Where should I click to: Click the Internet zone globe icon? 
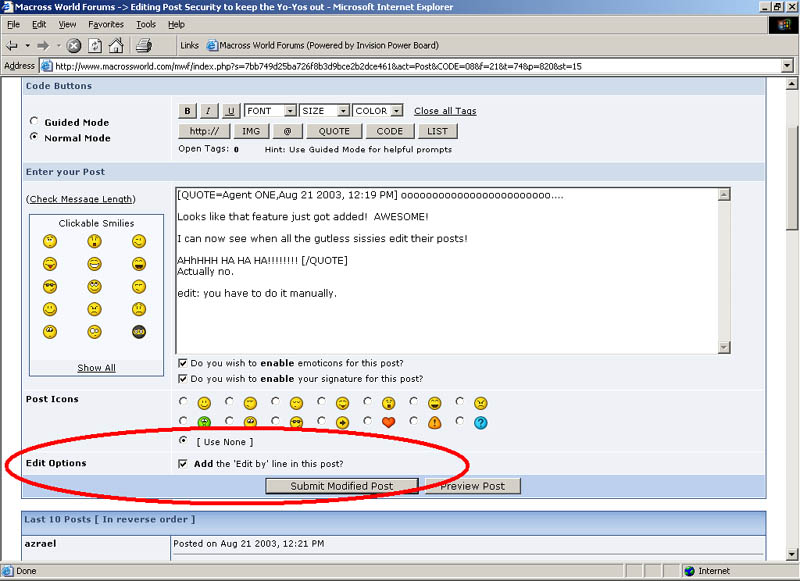coord(690,571)
